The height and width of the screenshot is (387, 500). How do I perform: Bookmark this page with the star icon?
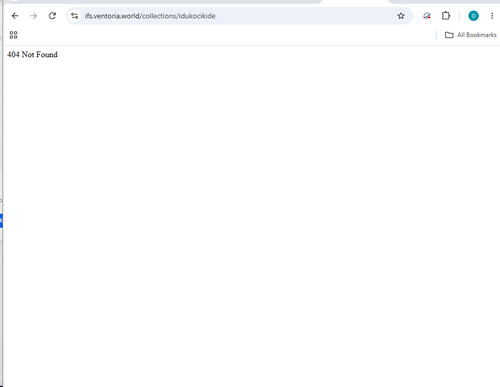pyautogui.click(x=401, y=16)
